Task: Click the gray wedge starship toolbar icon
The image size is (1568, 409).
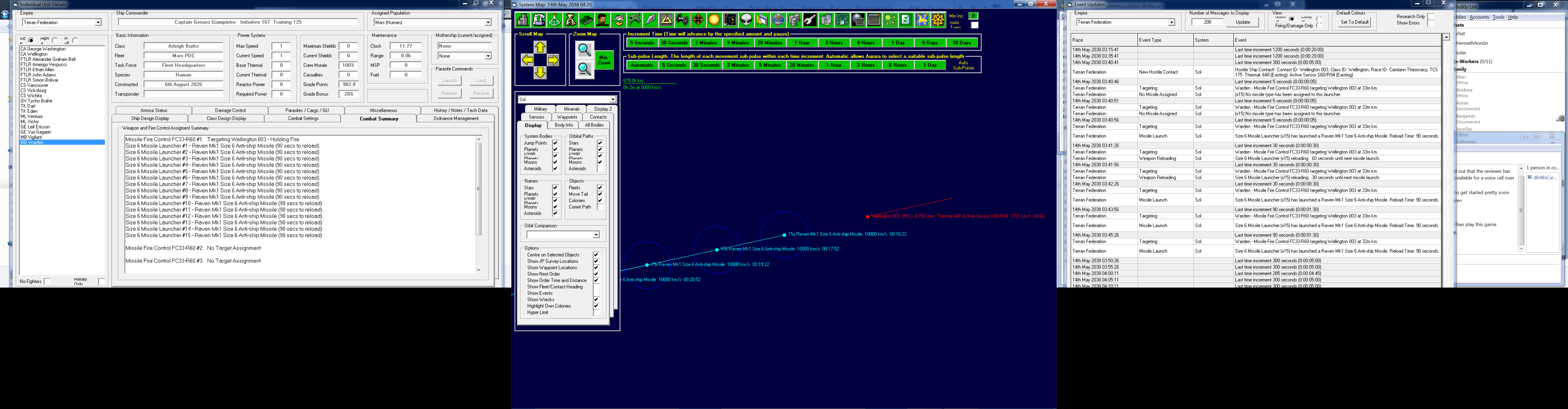Action: (651, 20)
